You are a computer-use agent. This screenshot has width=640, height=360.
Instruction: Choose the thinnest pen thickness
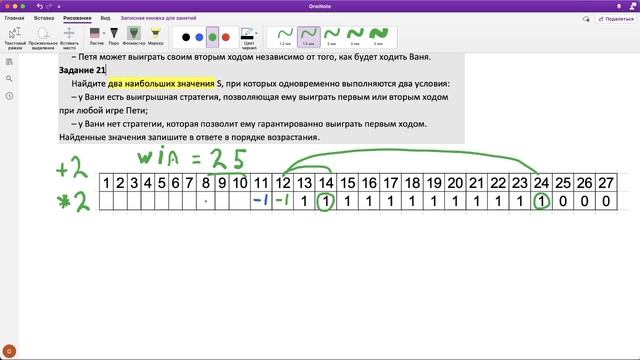[x=285, y=37]
